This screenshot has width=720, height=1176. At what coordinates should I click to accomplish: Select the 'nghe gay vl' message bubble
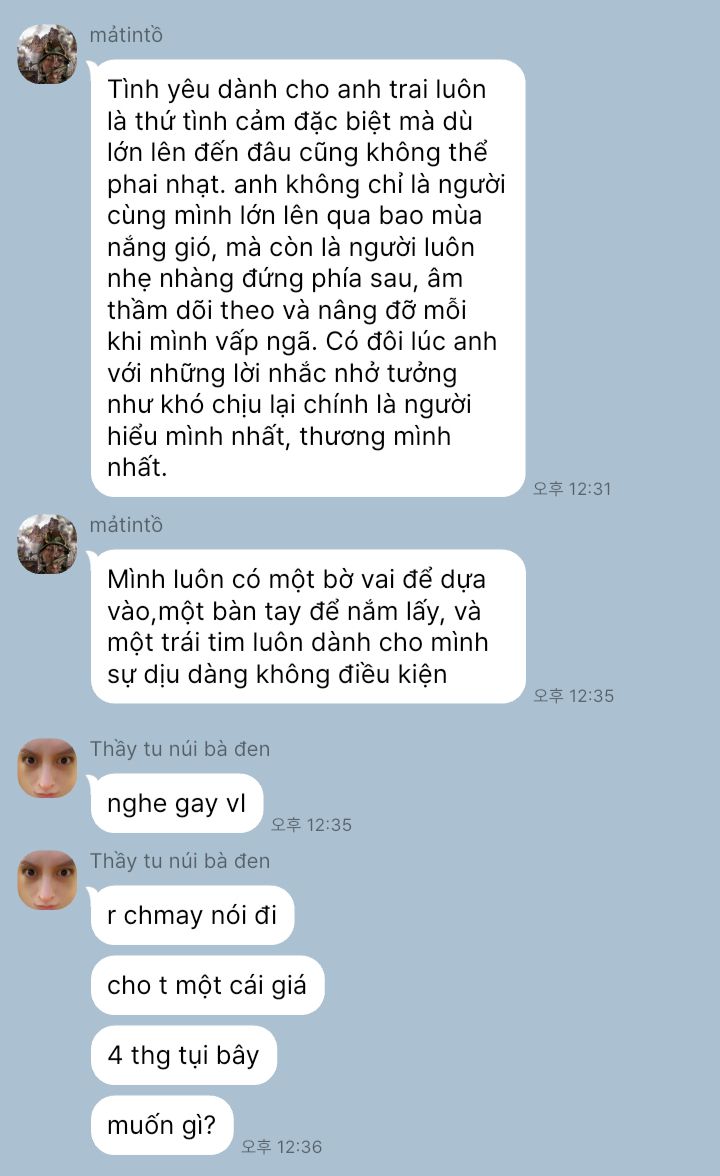pyautogui.click(x=177, y=803)
